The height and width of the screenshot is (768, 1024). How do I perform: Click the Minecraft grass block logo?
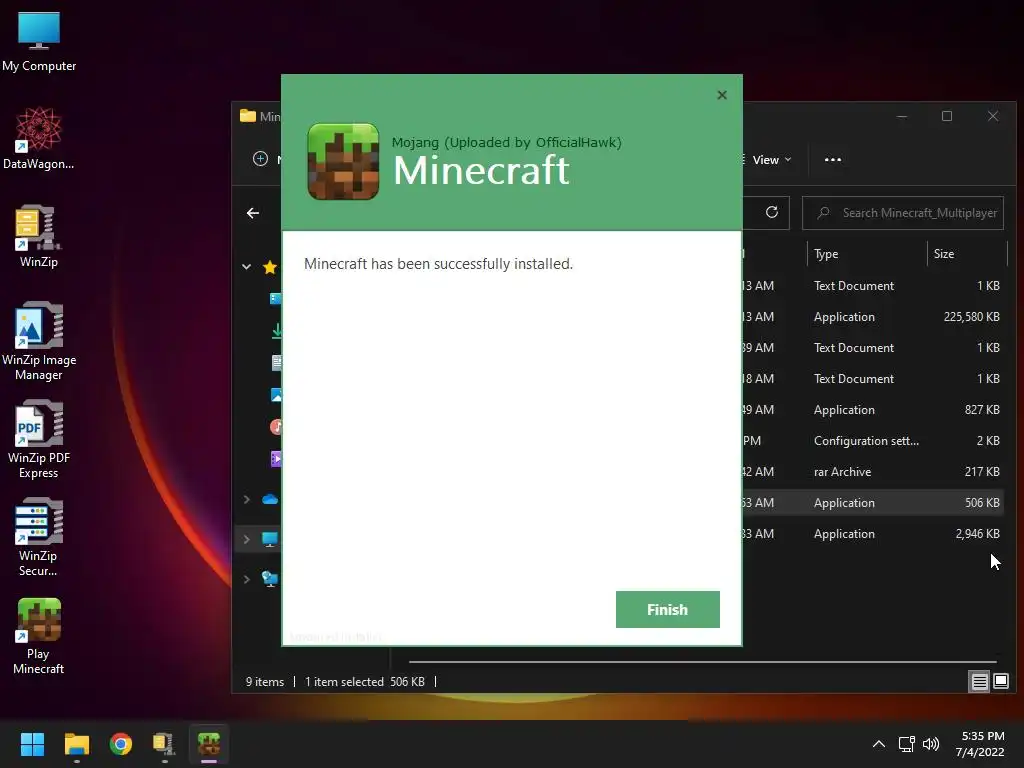pos(344,161)
